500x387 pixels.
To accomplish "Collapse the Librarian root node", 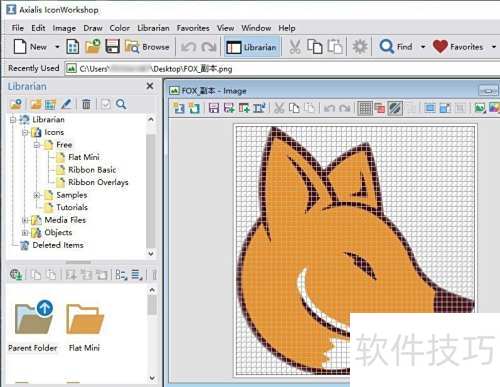I will coord(13,119).
